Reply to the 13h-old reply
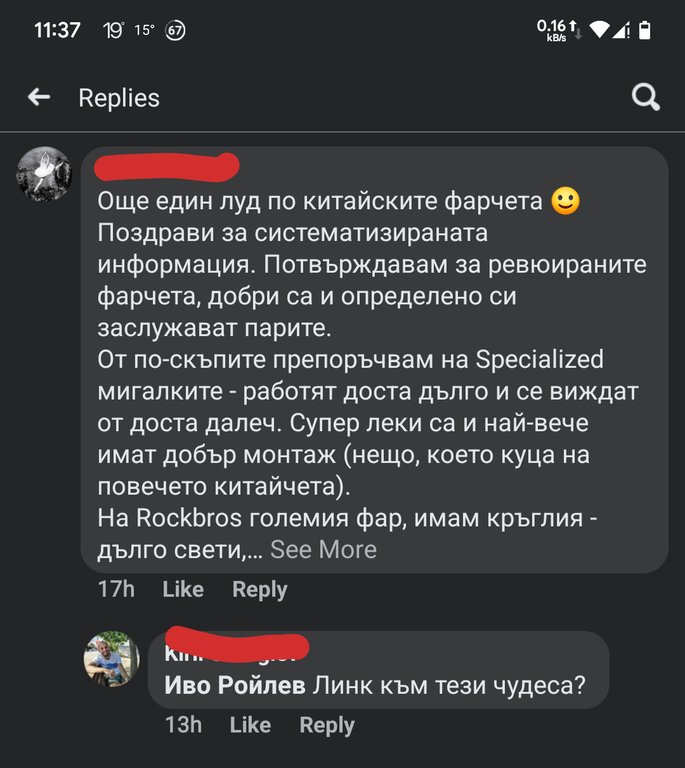 (x=327, y=725)
